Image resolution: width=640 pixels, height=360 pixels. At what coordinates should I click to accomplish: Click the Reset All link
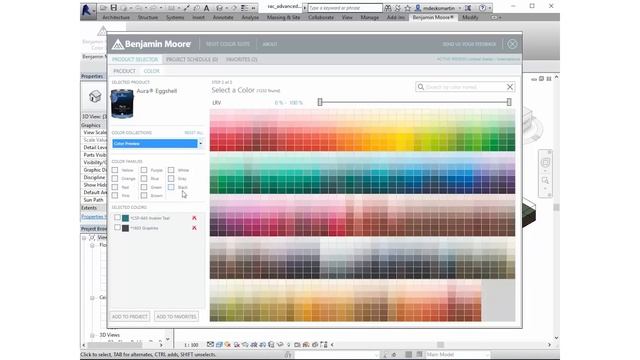193,133
